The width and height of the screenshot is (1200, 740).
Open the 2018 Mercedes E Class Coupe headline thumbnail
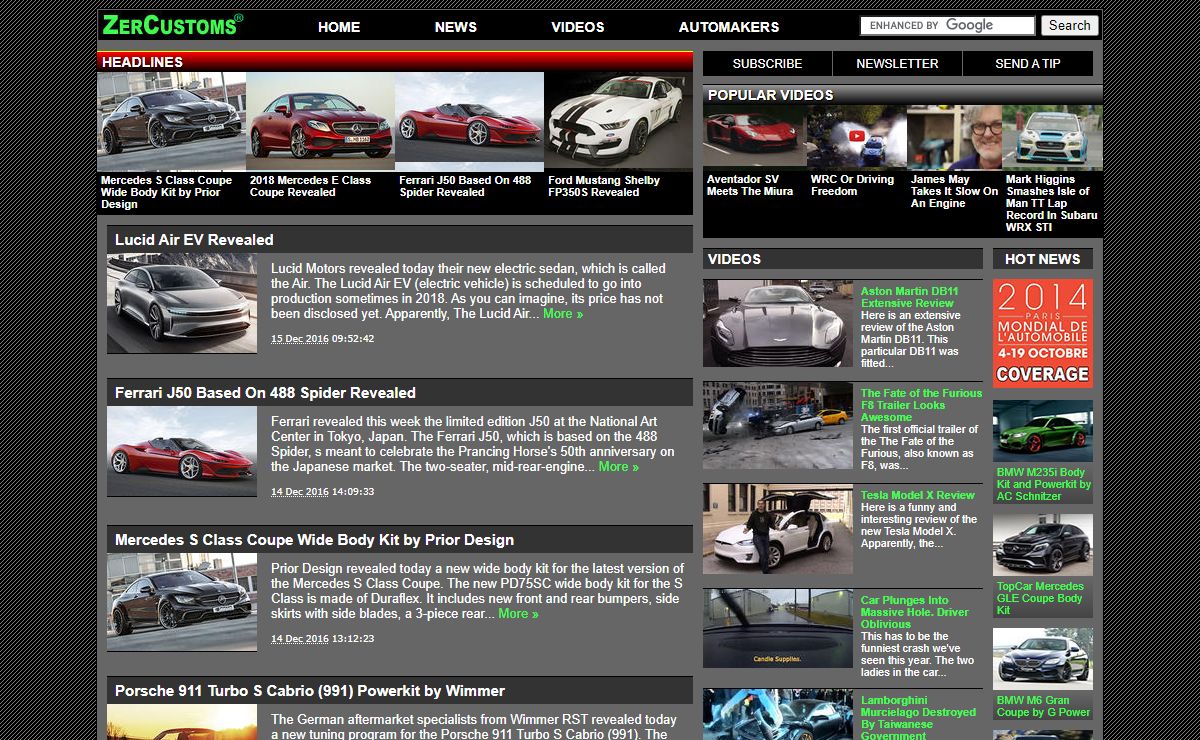(320, 122)
